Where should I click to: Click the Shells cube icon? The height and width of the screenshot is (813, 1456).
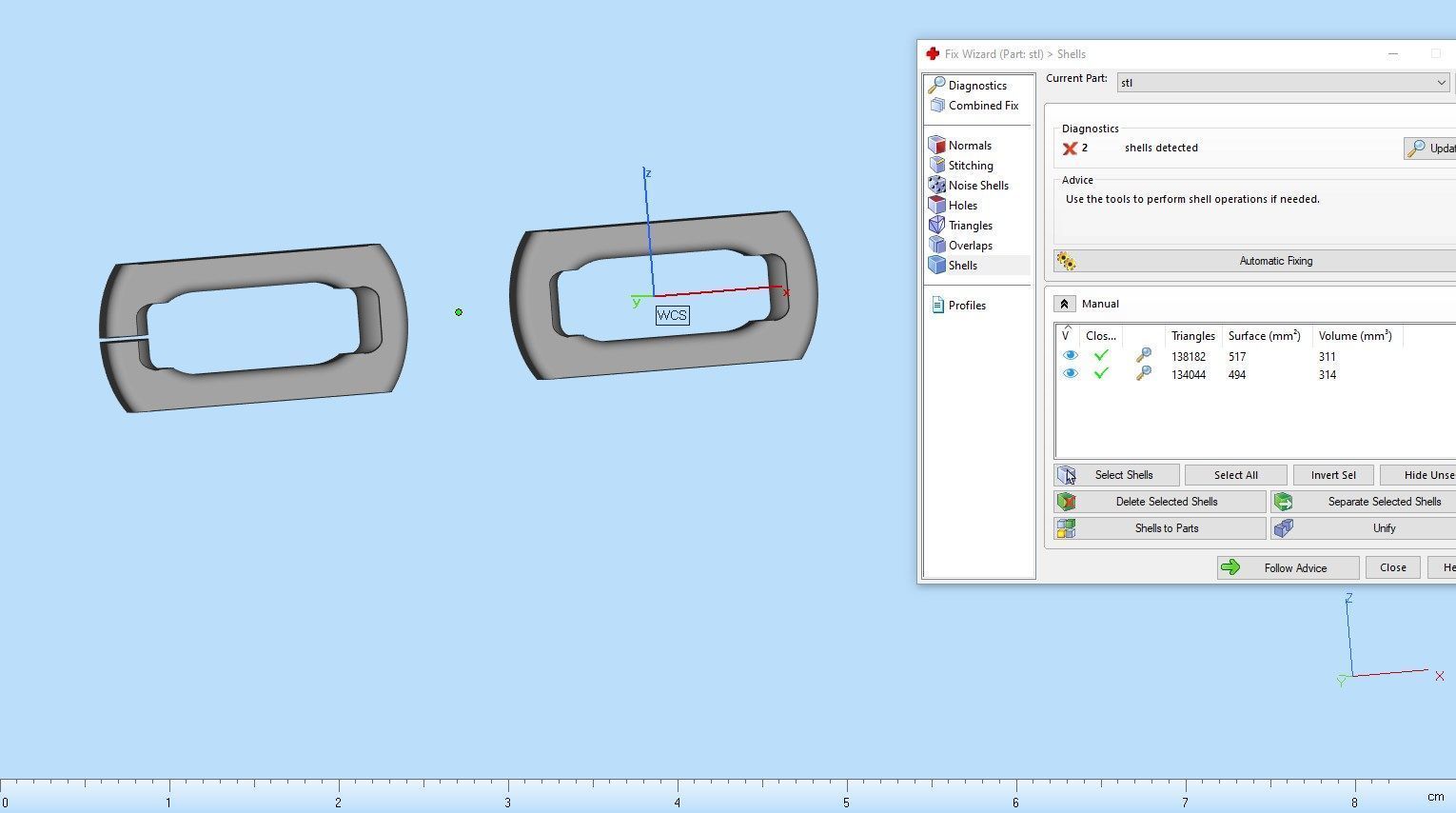tap(937, 266)
